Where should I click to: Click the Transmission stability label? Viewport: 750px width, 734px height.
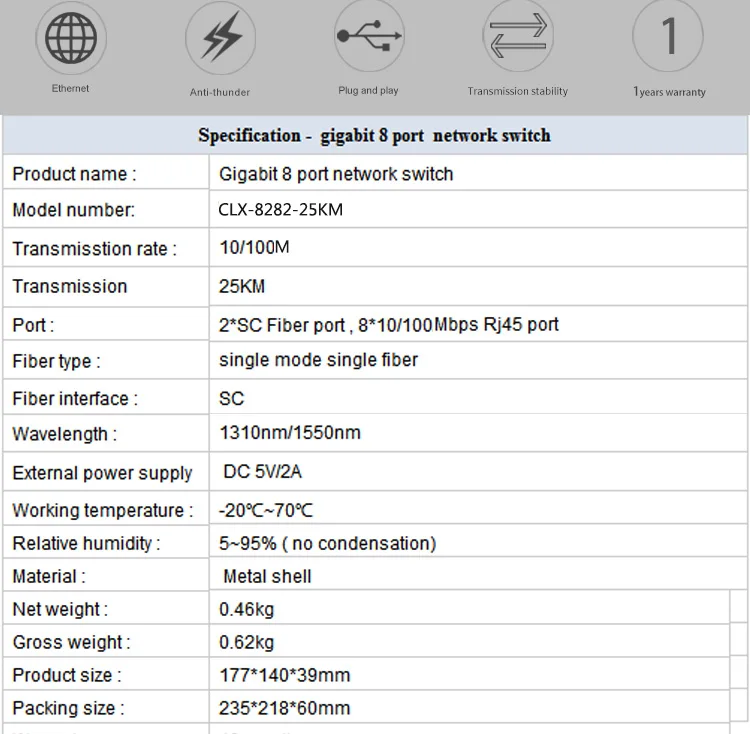click(x=518, y=91)
